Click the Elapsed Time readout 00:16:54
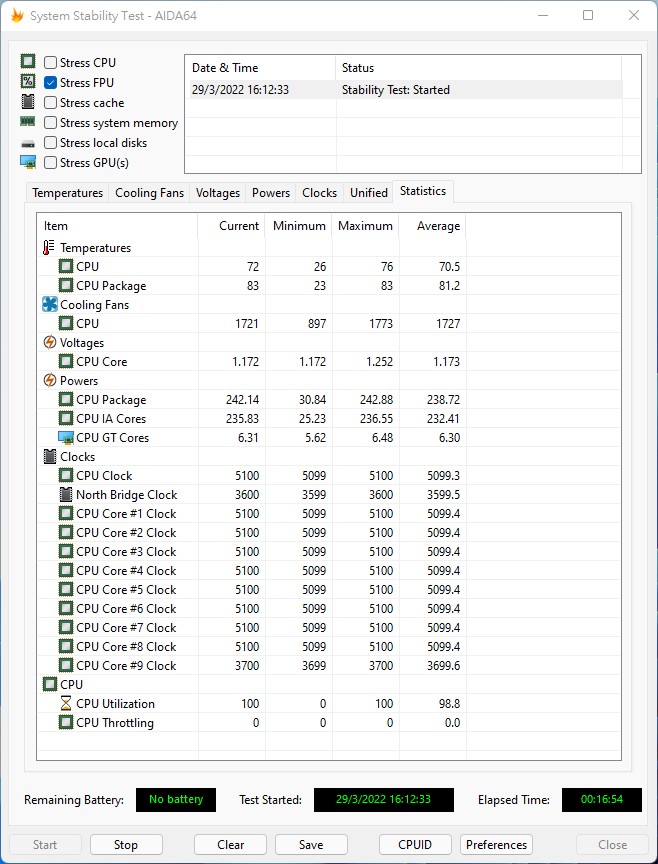Image resolution: width=658 pixels, height=864 pixels. 602,800
